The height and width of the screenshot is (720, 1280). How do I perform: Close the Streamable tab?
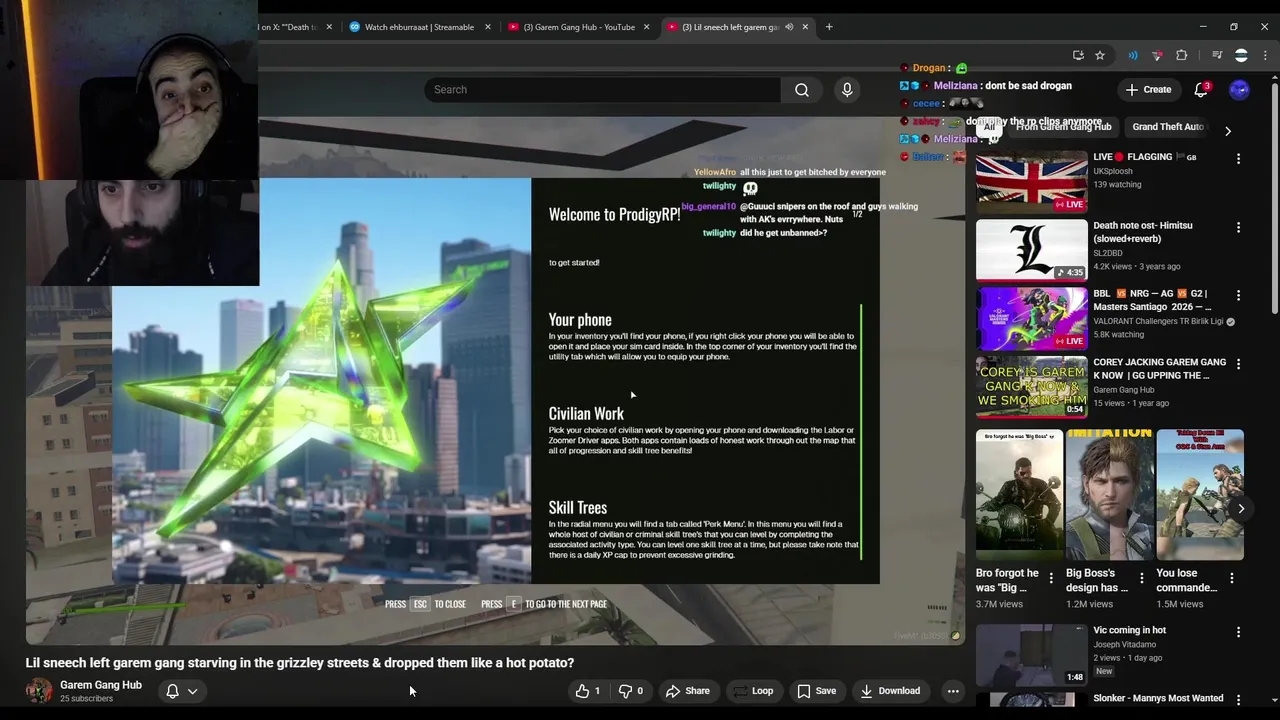(x=488, y=27)
